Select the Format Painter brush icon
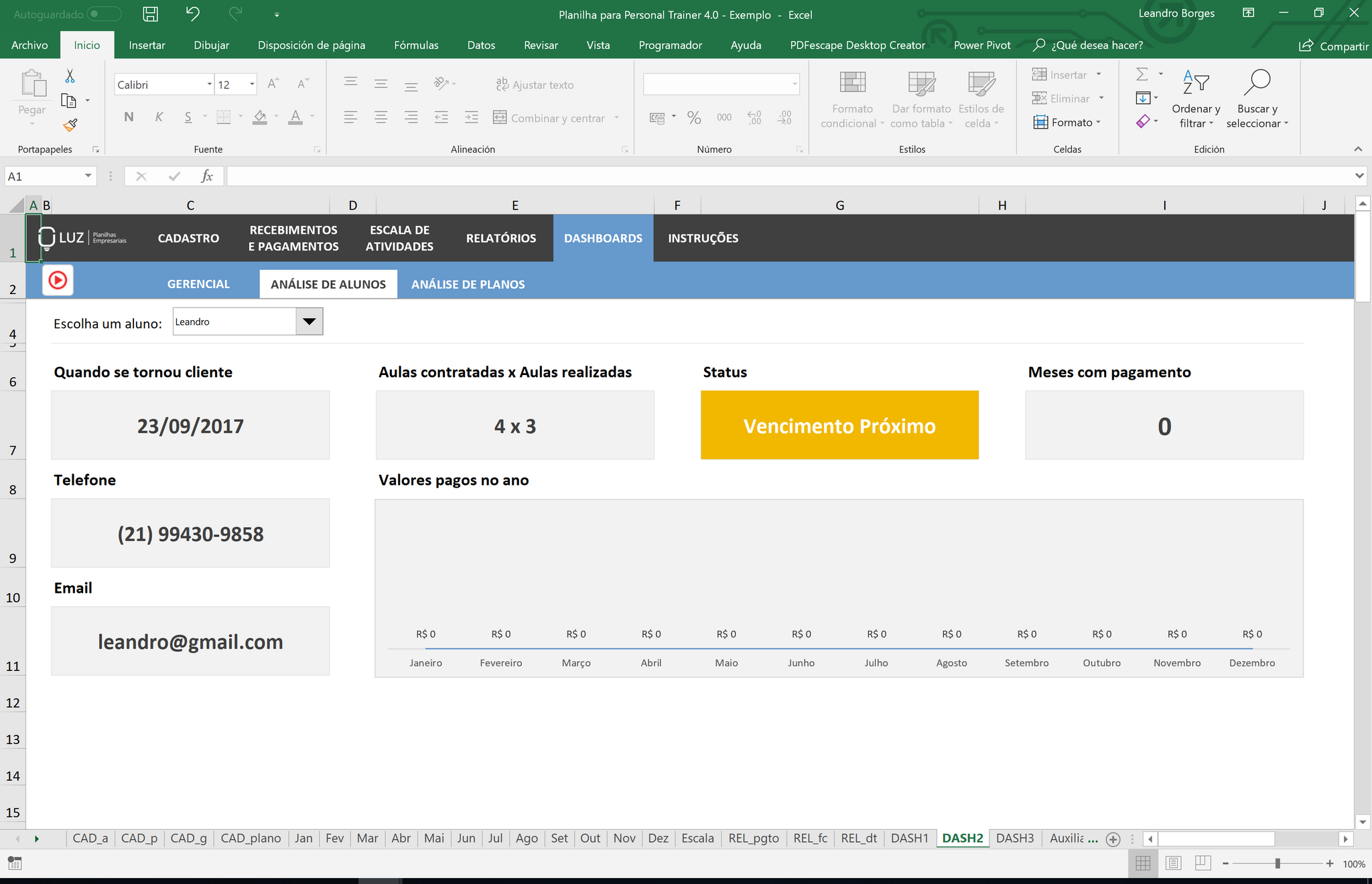The height and width of the screenshot is (884, 1372). click(70, 125)
